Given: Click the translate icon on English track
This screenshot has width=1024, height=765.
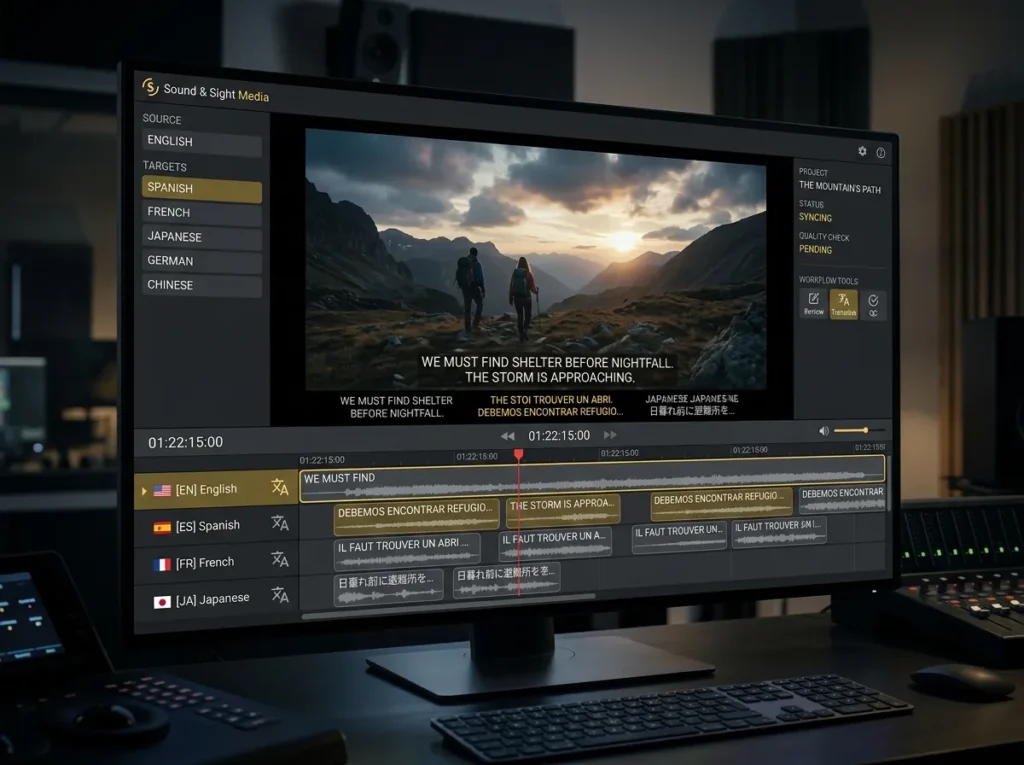Looking at the screenshot, I should tap(280, 487).
